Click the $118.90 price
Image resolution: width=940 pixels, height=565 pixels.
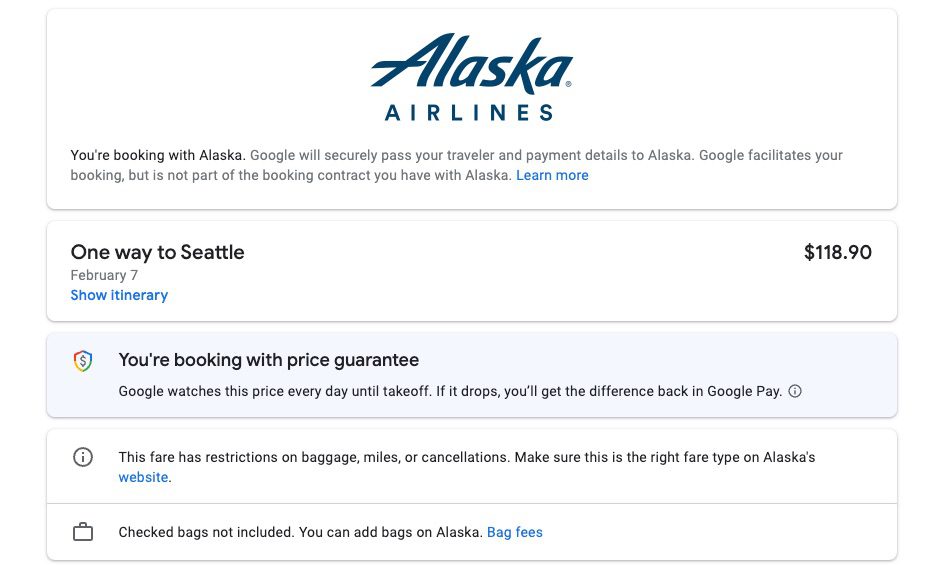837,253
